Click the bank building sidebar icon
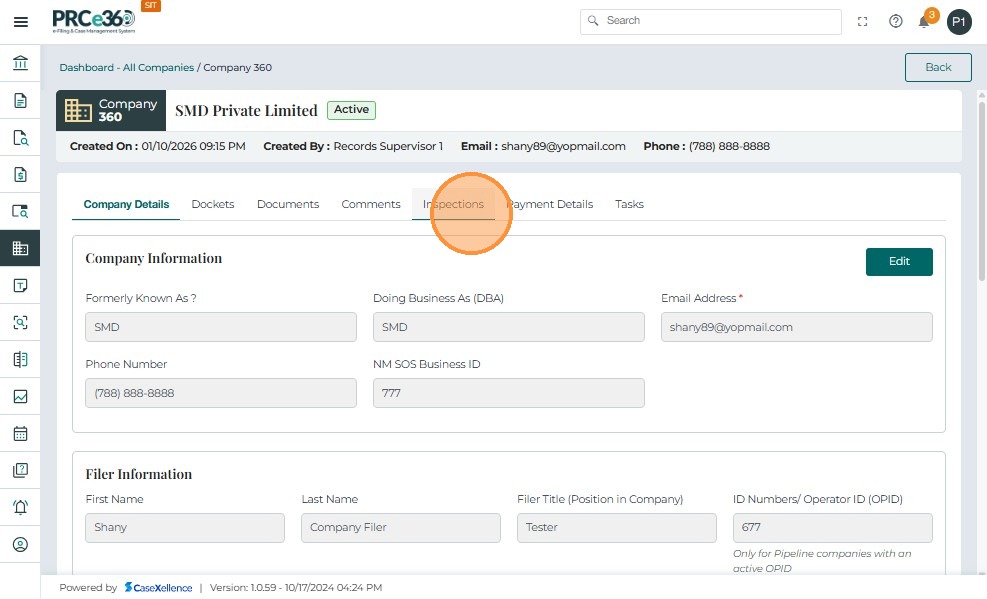The image size is (987, 599). [x=20, y=63]
